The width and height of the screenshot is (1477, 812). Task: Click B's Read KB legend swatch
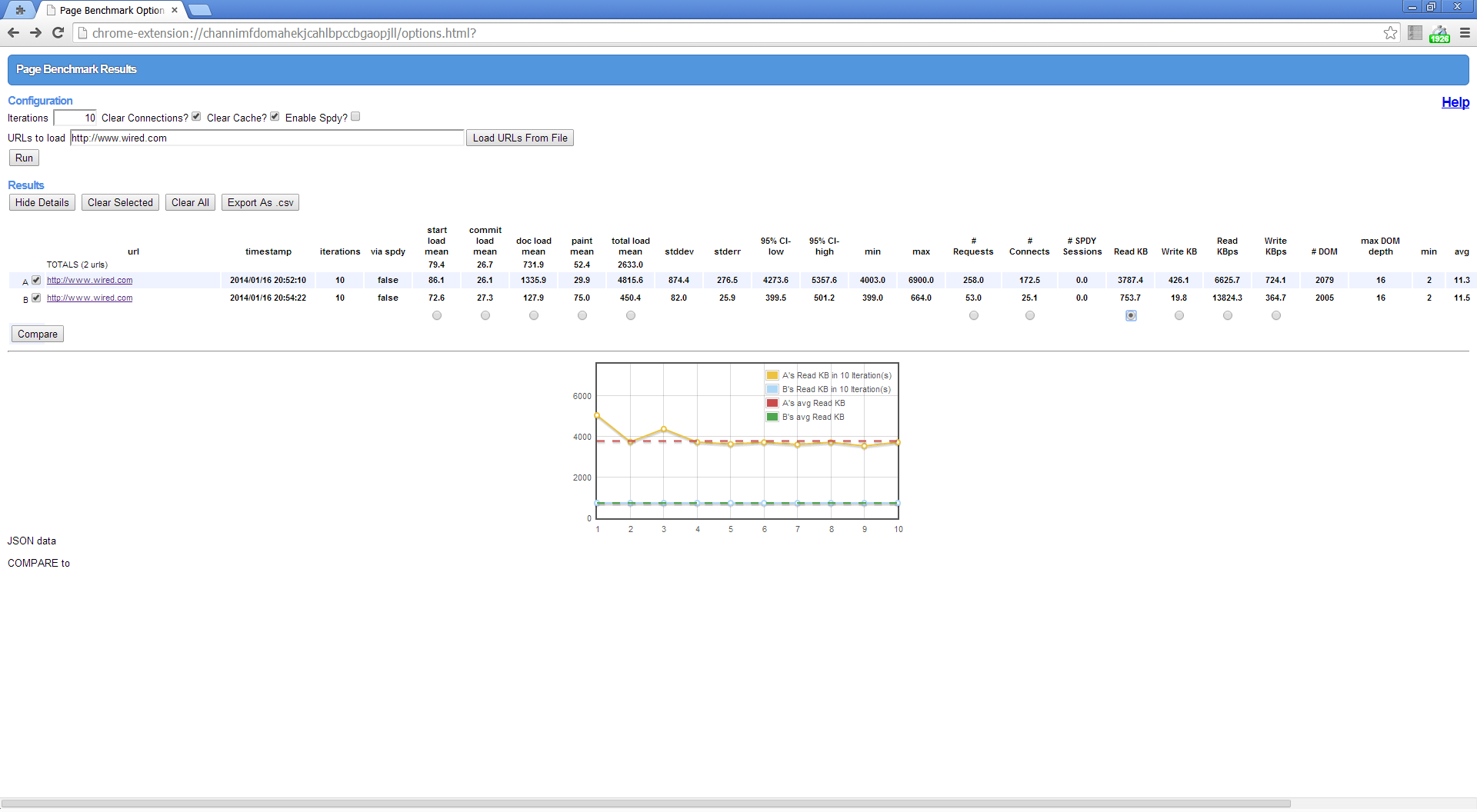click(x=772, y=389)
